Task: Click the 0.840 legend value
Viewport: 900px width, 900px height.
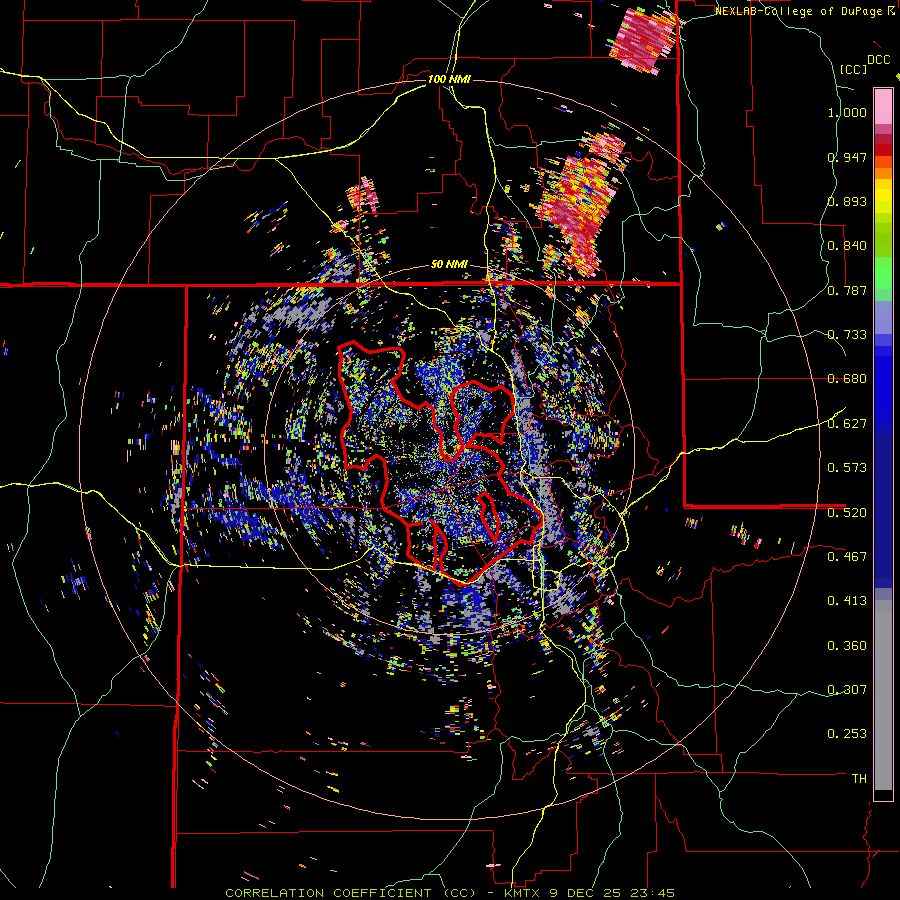Action: point(847,246)
